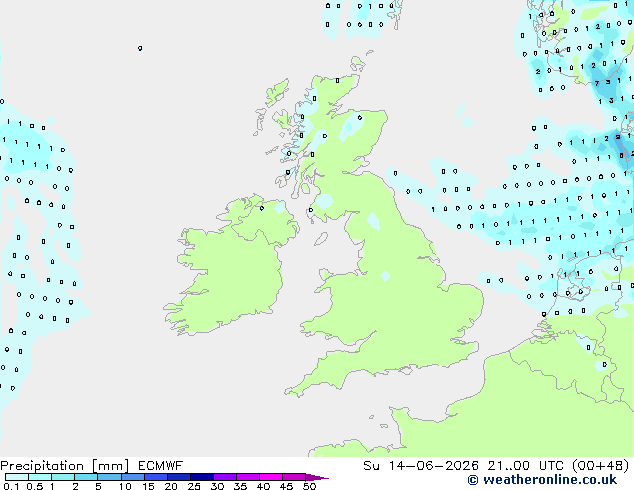Click the legend scale label '30'
Image resolution: width=634 pixels, height=490 pixels.
point(218,486)
